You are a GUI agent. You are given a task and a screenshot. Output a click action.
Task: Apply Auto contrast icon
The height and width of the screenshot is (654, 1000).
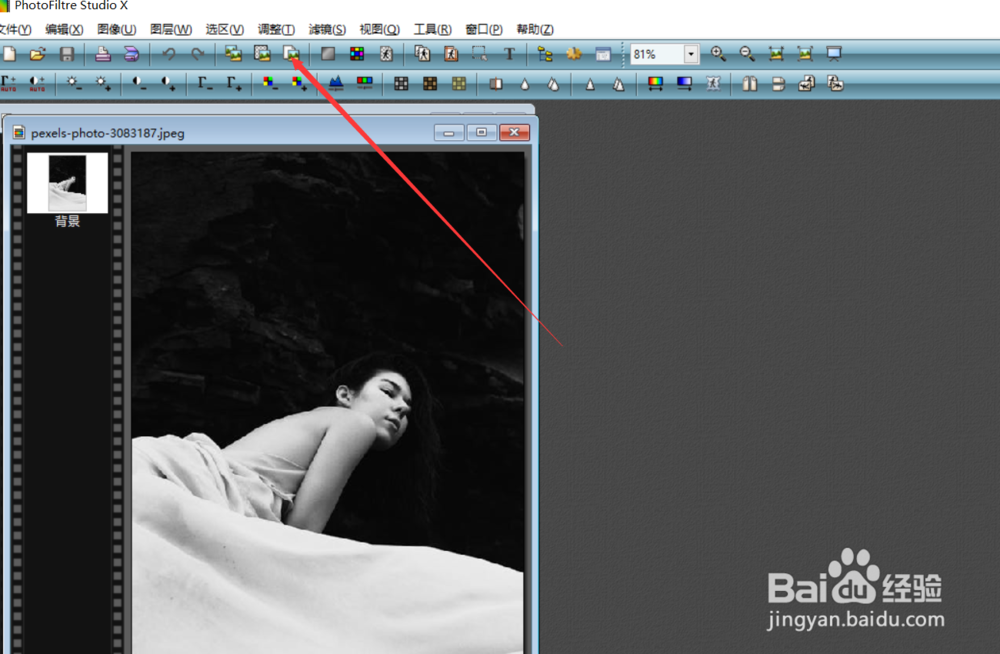click(x=37, y=84)
